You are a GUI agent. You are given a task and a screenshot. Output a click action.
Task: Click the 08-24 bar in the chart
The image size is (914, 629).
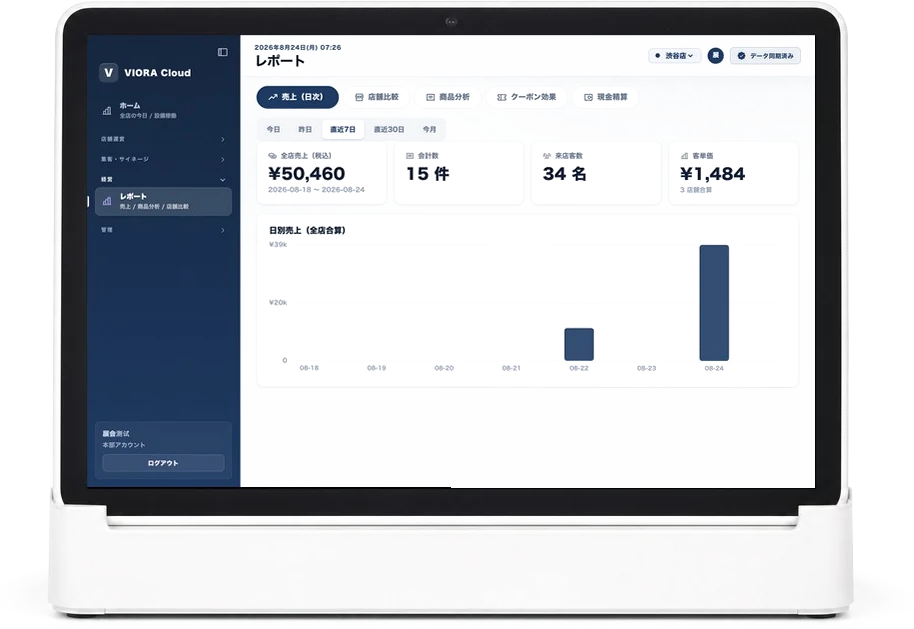pyautogui.click(x=714, y=303)
